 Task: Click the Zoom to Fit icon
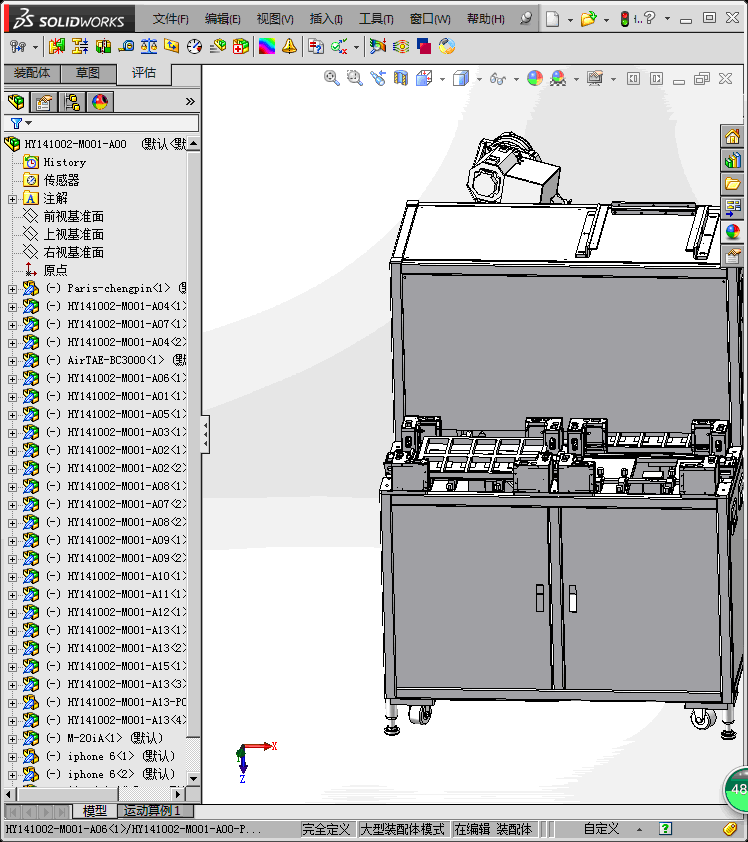pos(332,78)
